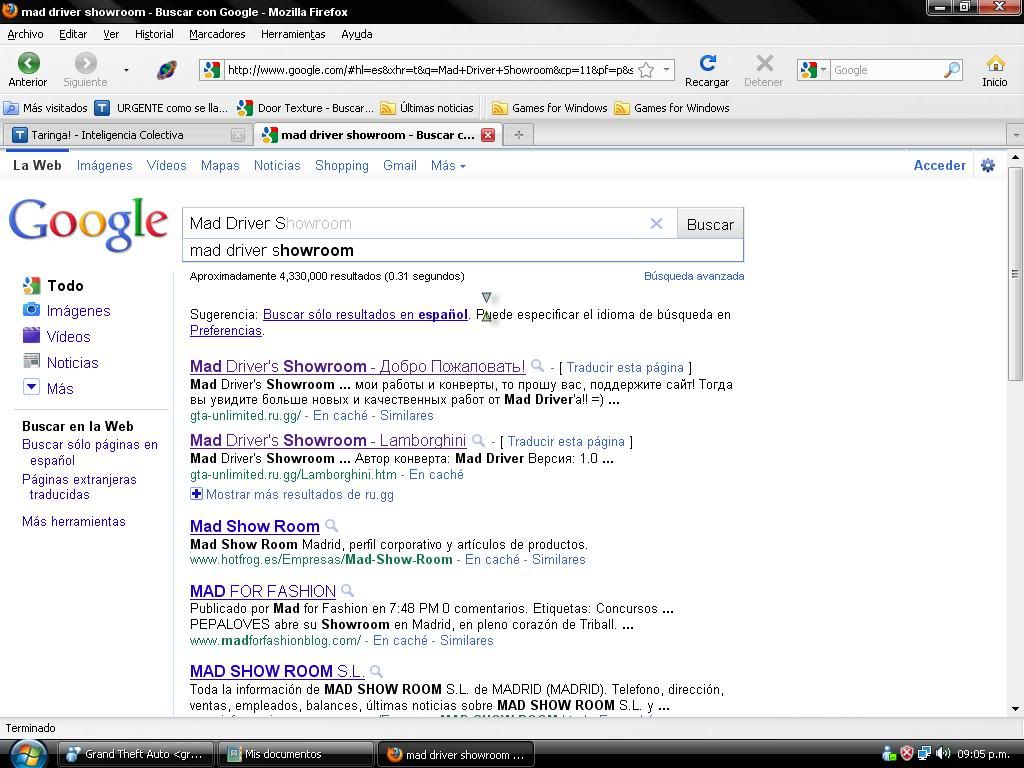Open the Editar menu
The height and width of the screenshot is (768, 1024).
[x=73, y=34]
